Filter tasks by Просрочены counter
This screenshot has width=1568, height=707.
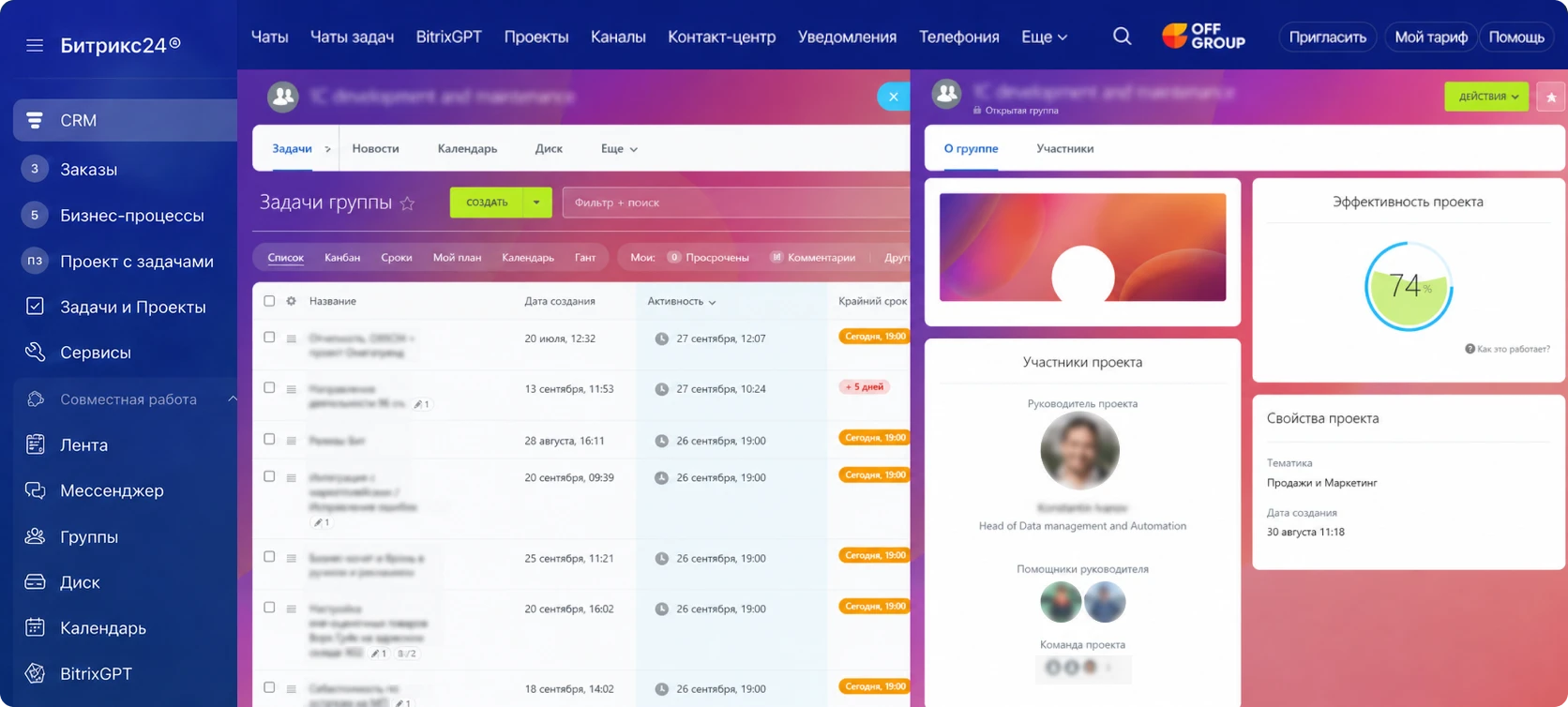[x=708, y=258]
